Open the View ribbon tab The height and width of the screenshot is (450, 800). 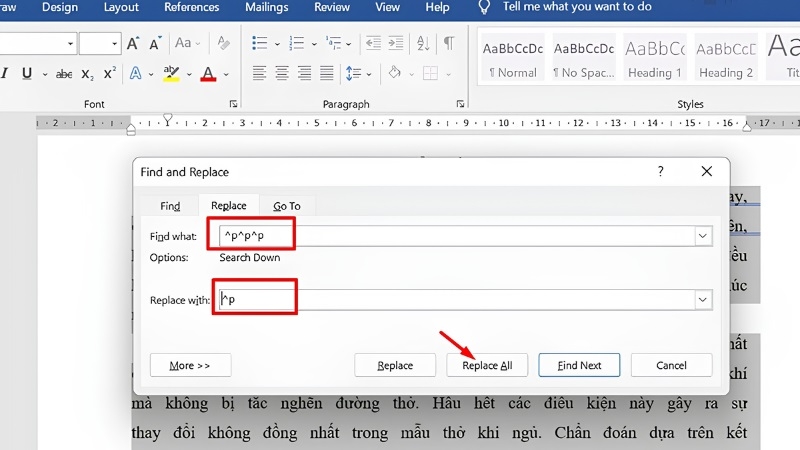coord(387,7)
